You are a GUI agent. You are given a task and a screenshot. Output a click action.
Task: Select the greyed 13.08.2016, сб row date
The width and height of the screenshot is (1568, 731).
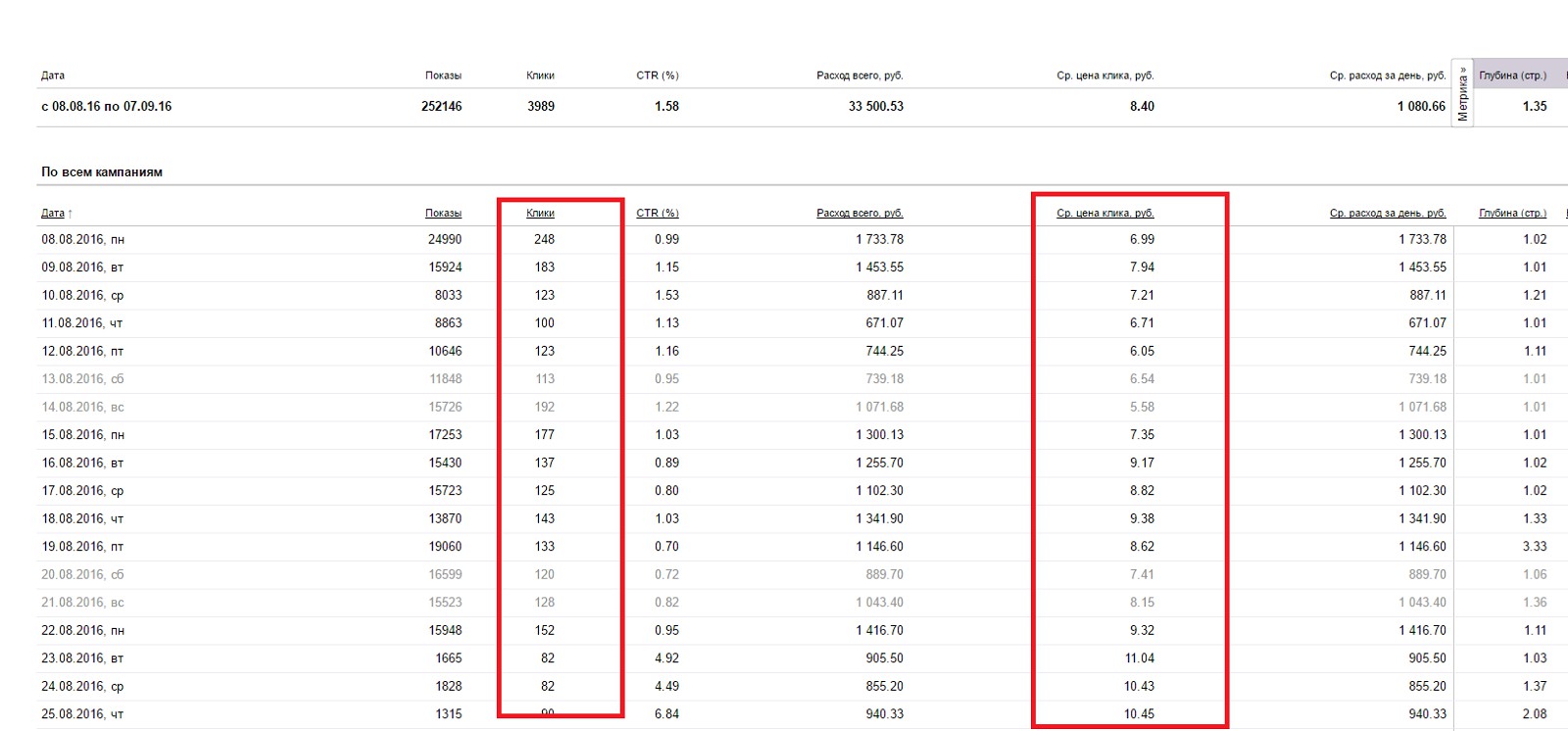[82, 379]
